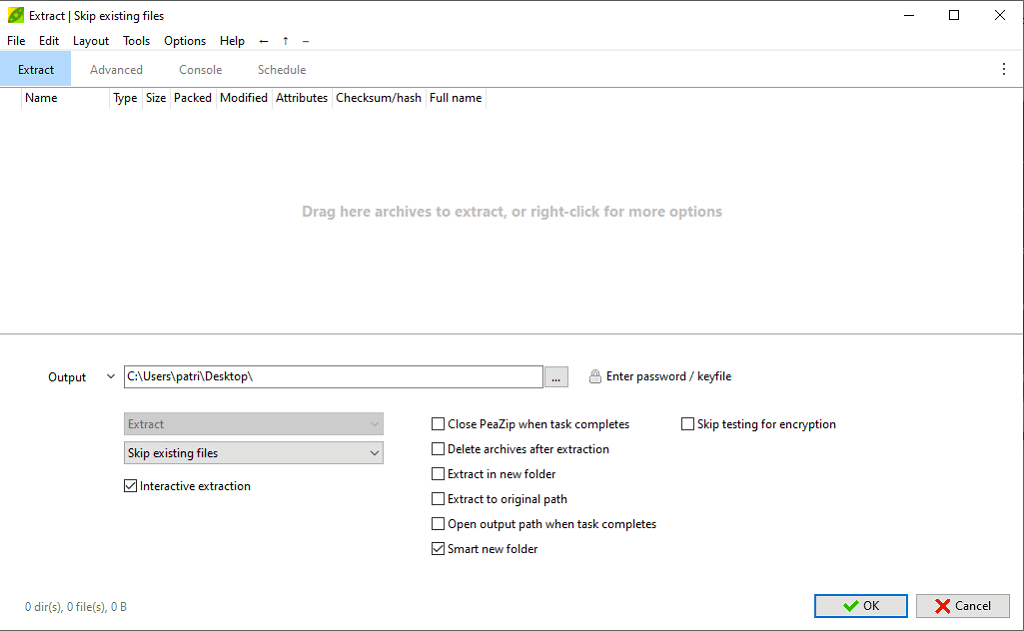Open the Tools menu

coord(136,40)
